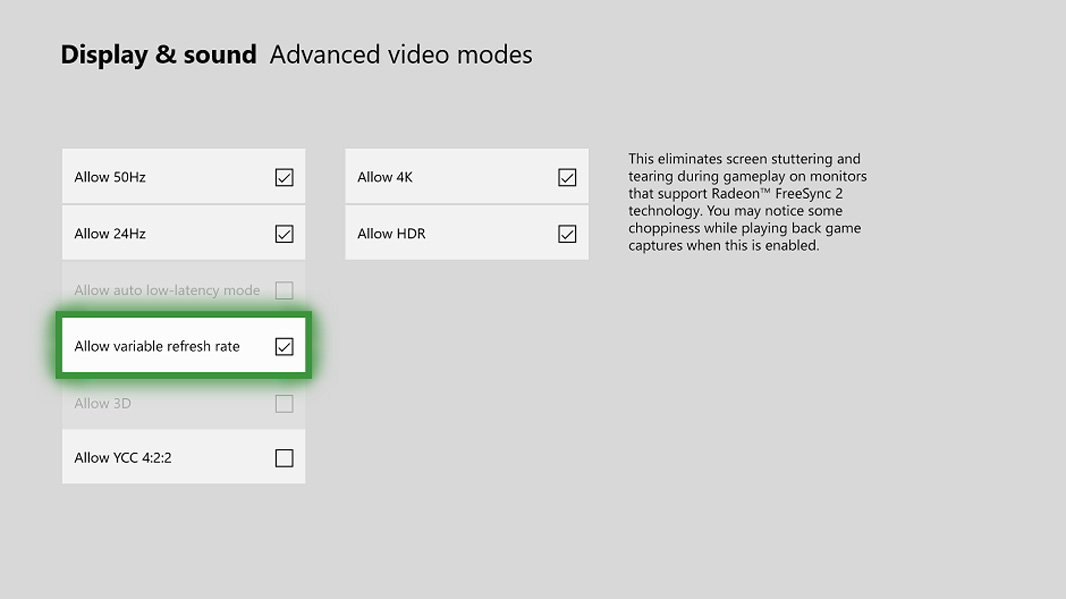Screen dimensions: 1066x599
Task: Disable the Allow 4K option
Action: point(567,176)
